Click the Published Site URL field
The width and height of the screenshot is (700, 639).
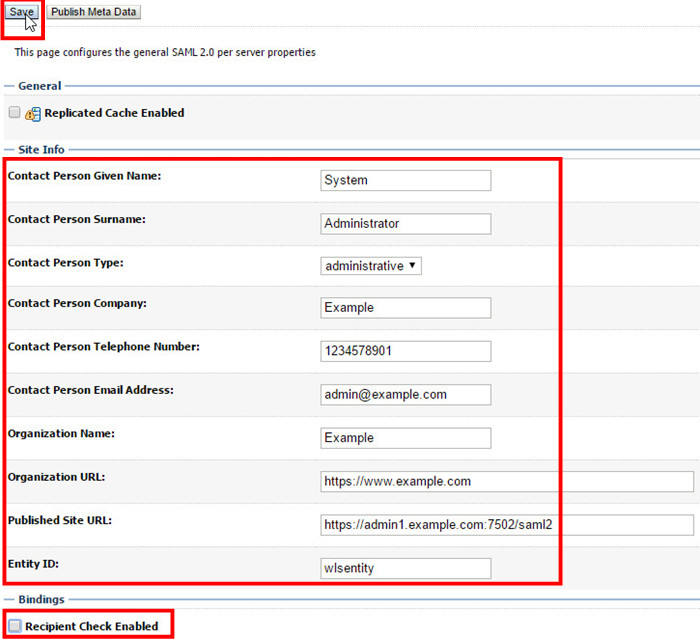(x=507, y=525)
